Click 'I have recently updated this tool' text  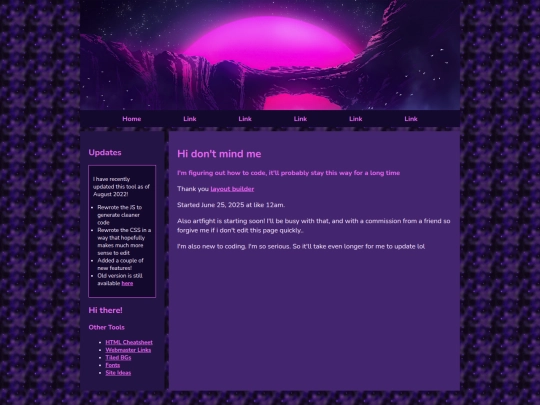click(x=121, y=187)
